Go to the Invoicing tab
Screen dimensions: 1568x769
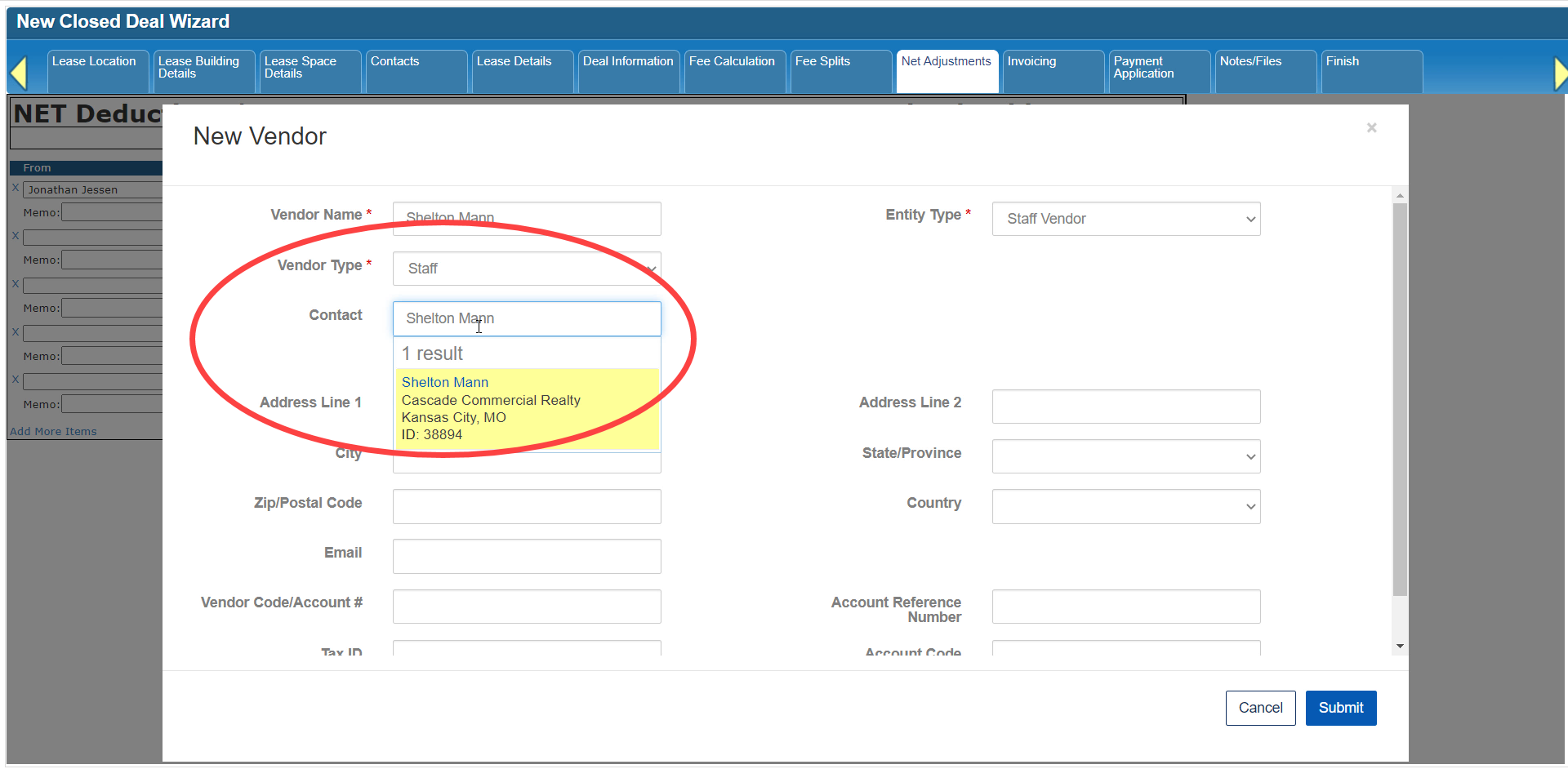[x=1051, y=70]
